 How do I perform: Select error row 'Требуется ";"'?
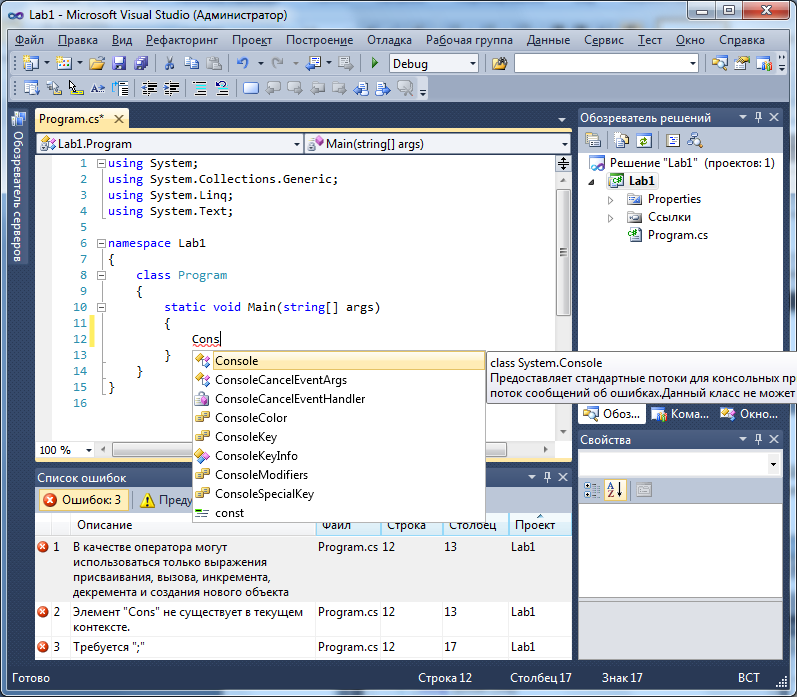[303, 647]
